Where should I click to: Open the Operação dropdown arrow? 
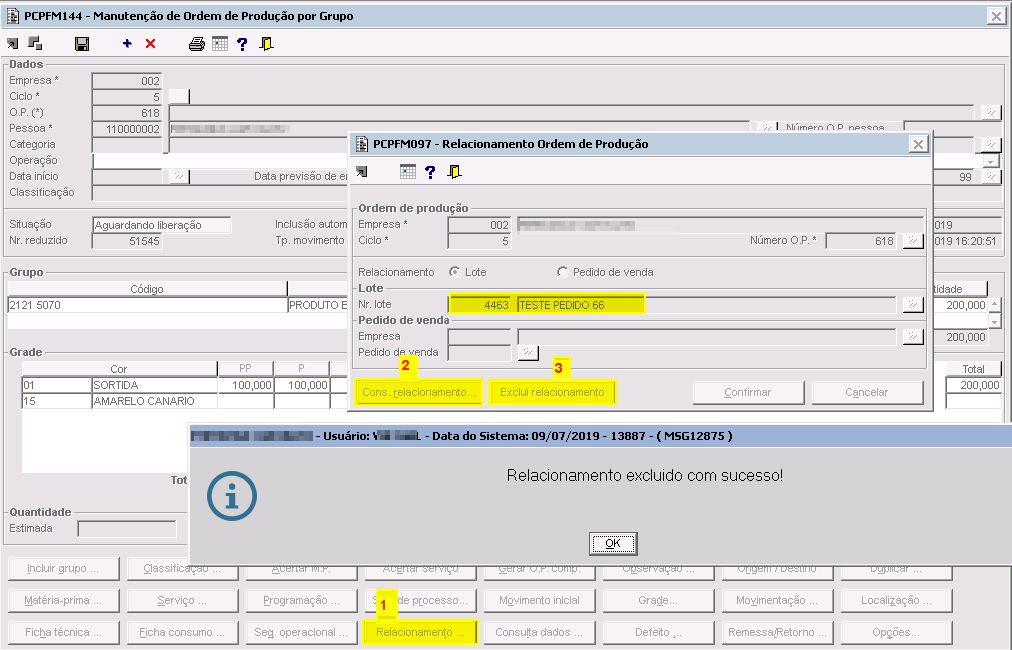coord(991,161)
